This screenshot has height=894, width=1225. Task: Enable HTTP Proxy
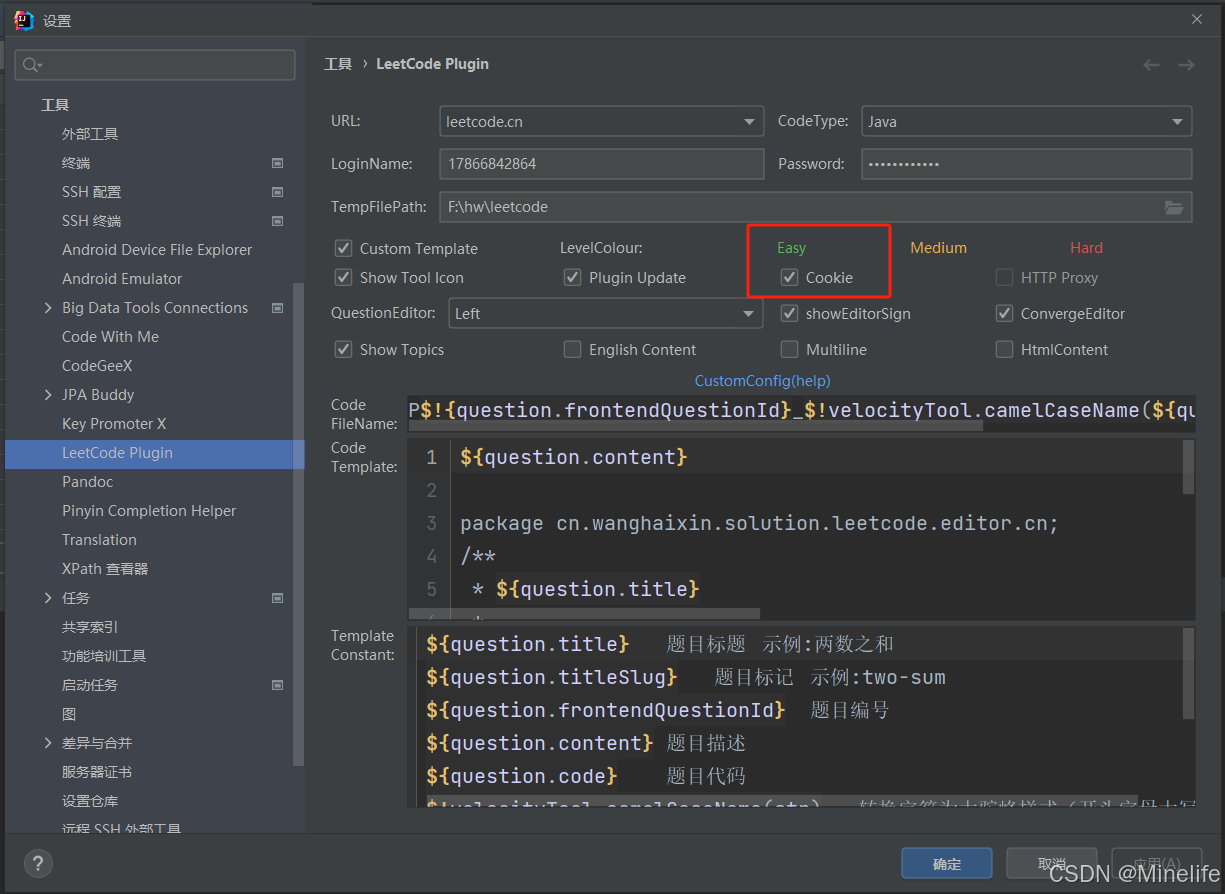click(x=1004, y=277)
